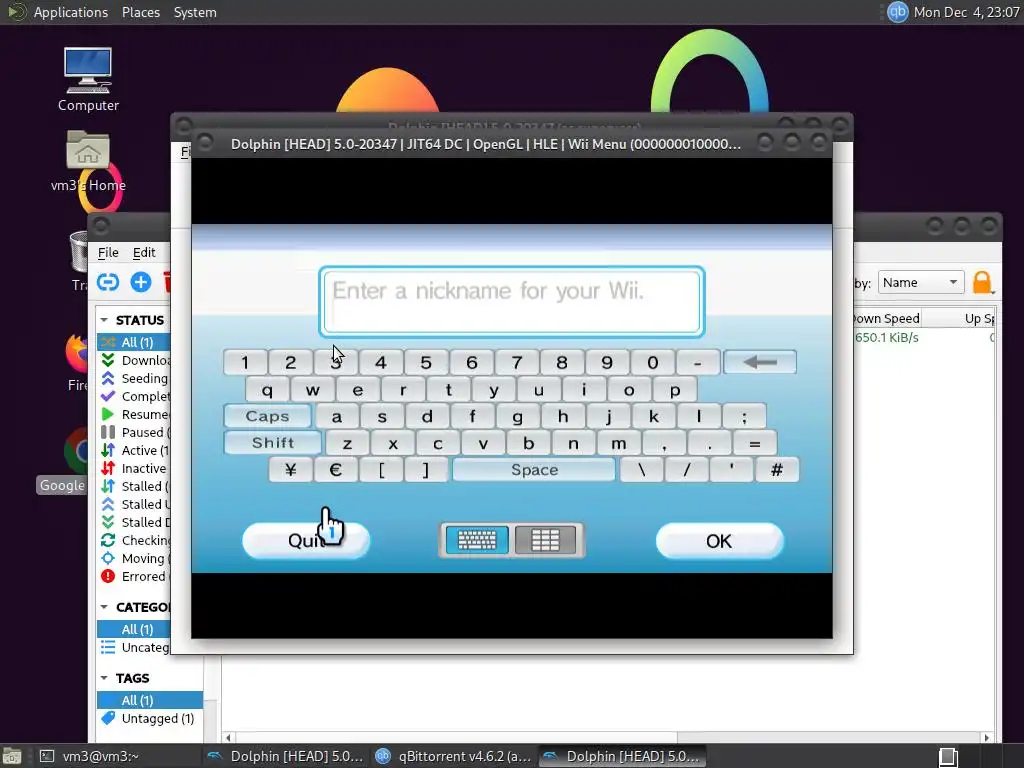
Task: Click the backspace arrow key
Action: [x=760, y=362]
